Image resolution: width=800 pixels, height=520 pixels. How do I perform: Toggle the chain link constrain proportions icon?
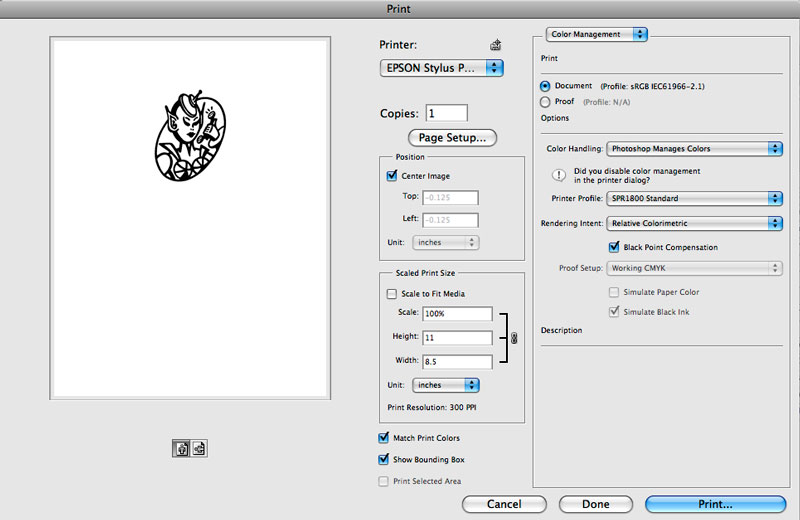coord(514,338)
